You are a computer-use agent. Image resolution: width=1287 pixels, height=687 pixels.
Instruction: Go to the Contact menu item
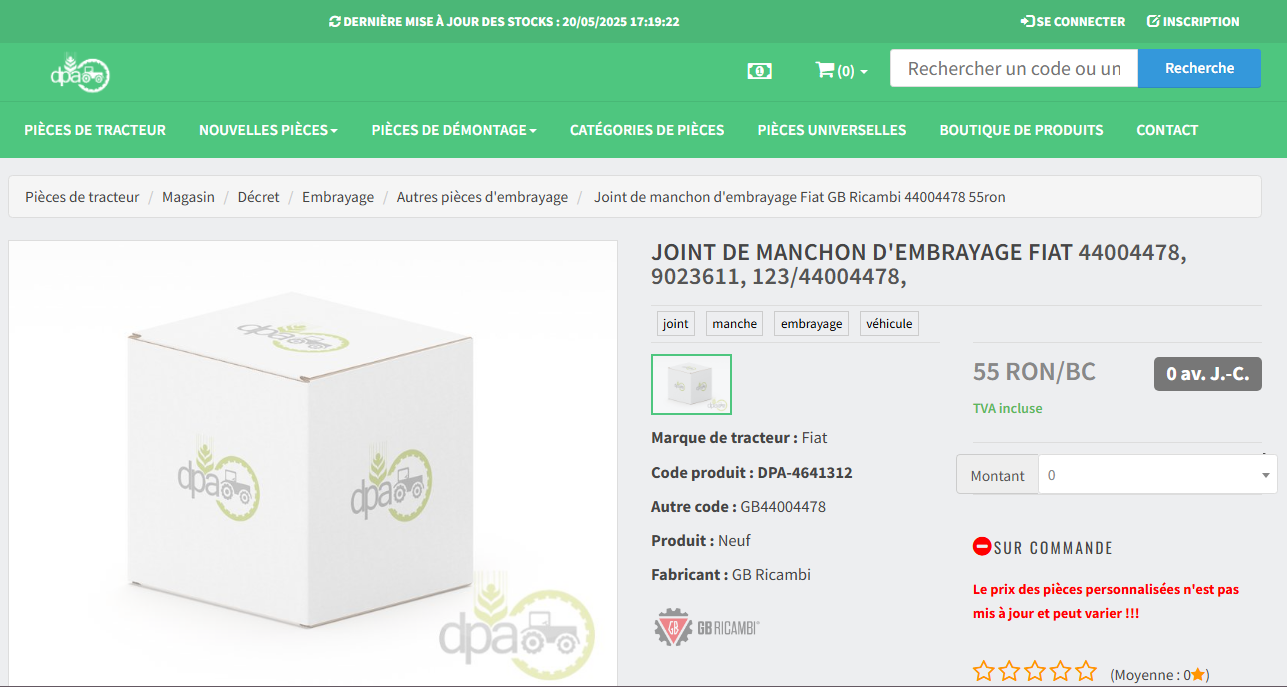[1167, 130]
